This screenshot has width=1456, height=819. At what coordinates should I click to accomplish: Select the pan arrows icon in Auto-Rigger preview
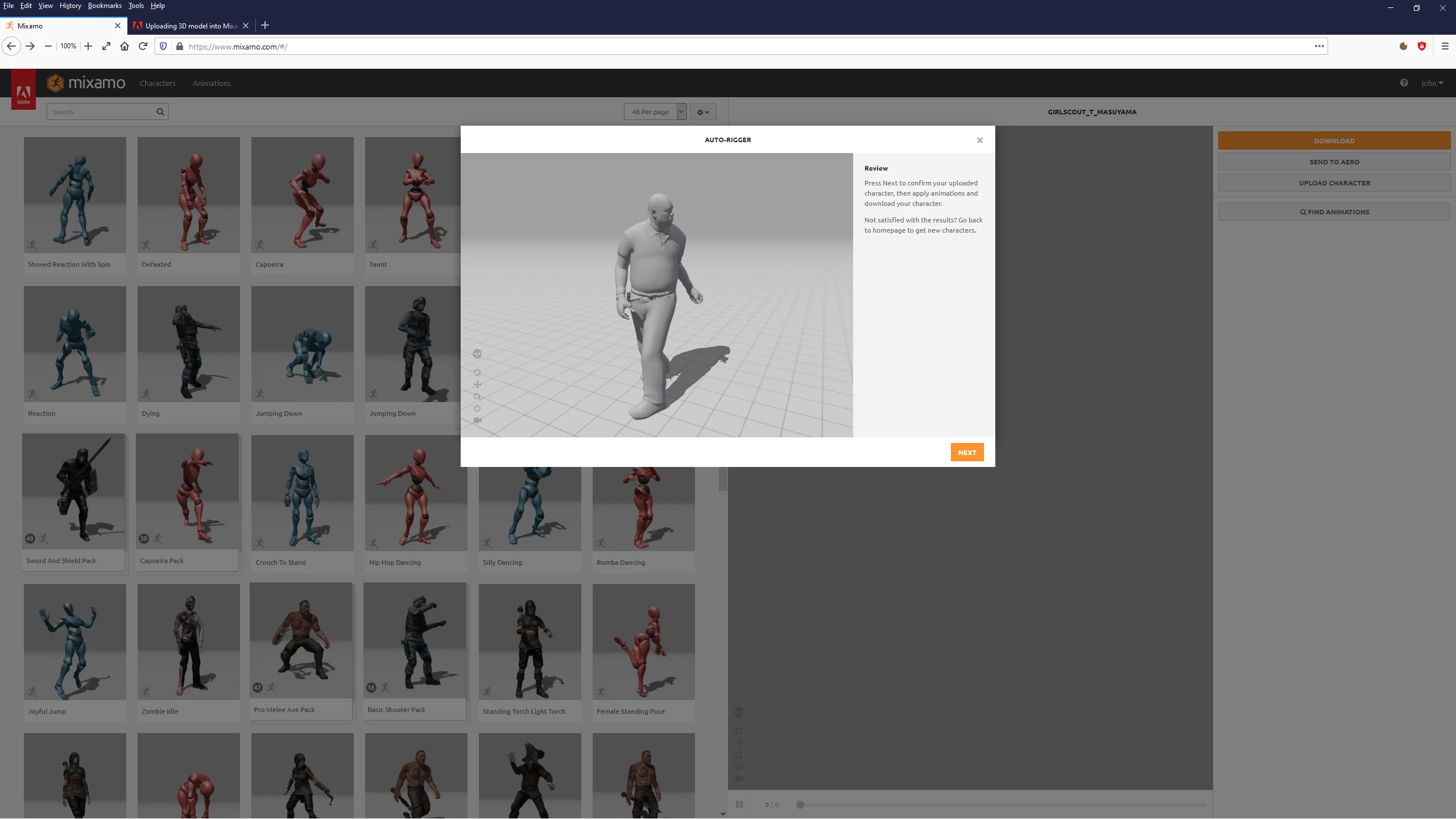tap(477, 384)
